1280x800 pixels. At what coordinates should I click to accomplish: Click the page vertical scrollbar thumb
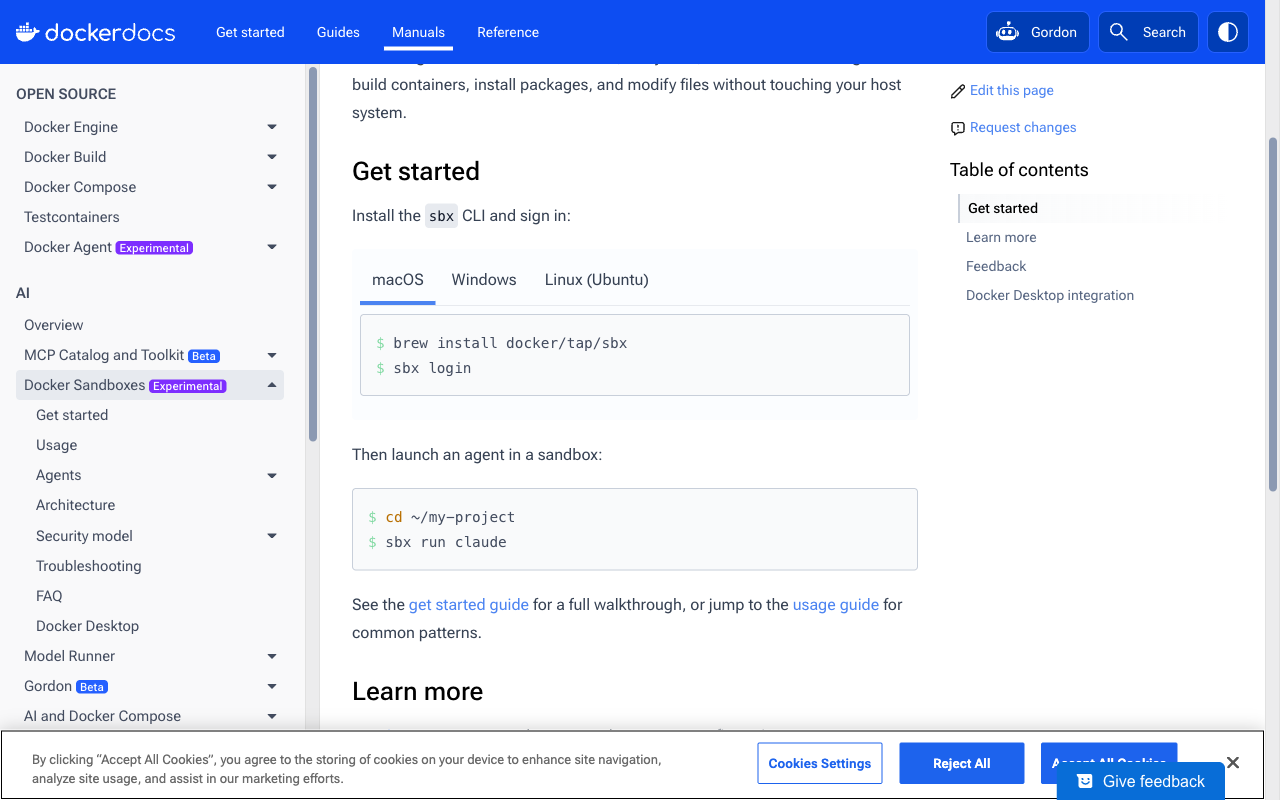pos(1273,315)
